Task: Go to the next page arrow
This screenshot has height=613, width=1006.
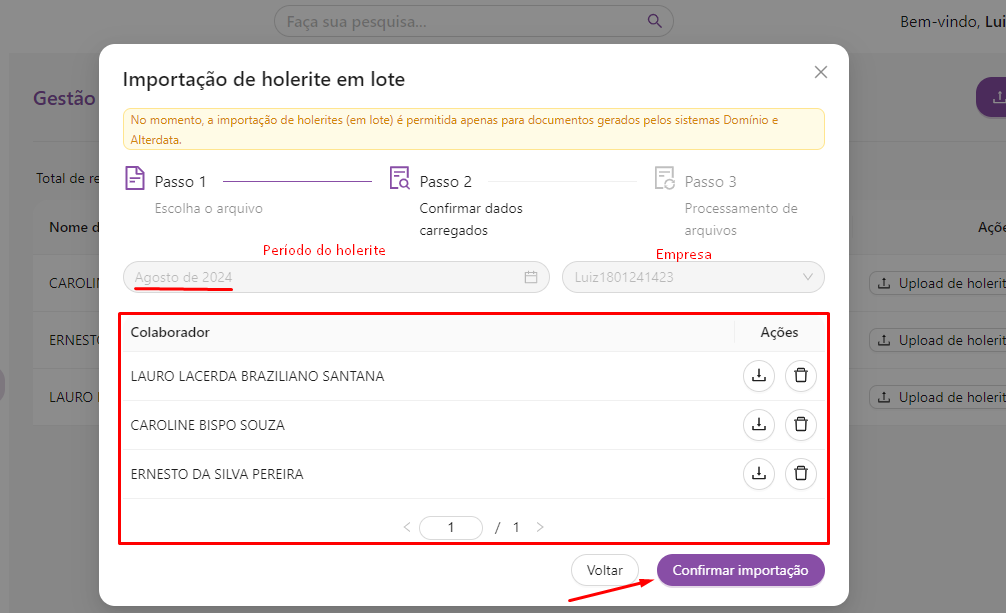Action: (x=540, y=527)
